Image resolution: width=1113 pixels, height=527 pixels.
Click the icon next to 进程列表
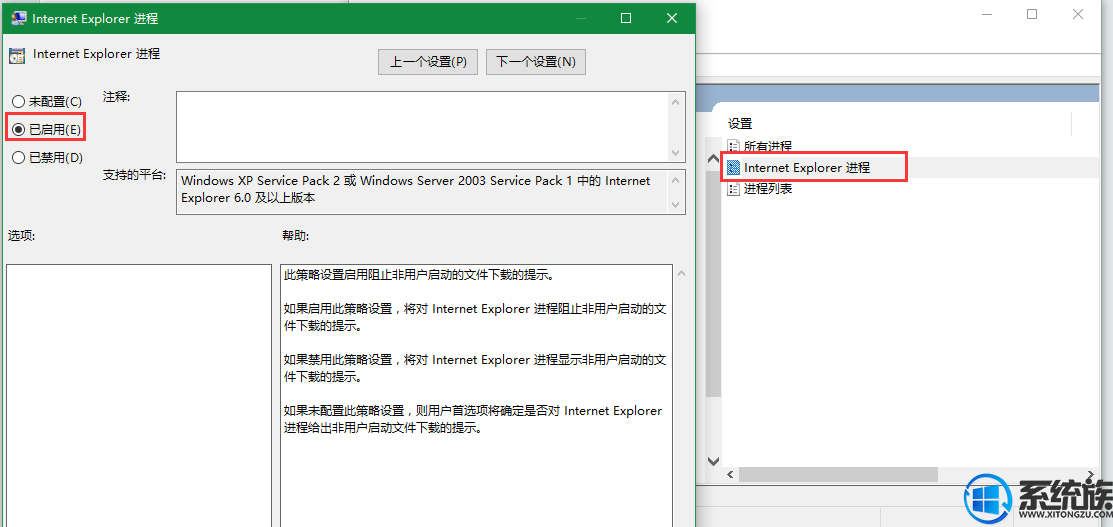click(734, 189)
